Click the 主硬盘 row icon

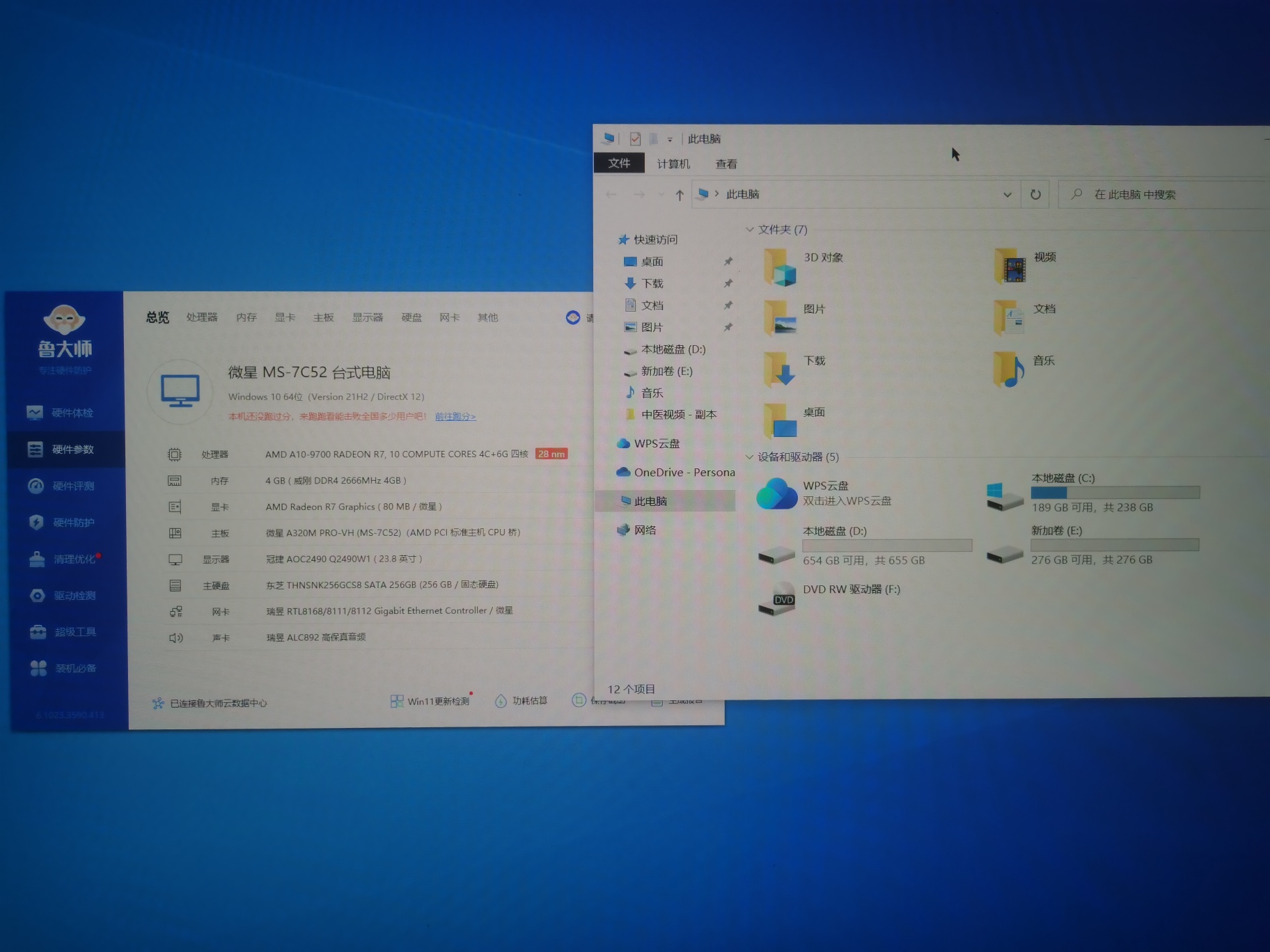(175, 586)
